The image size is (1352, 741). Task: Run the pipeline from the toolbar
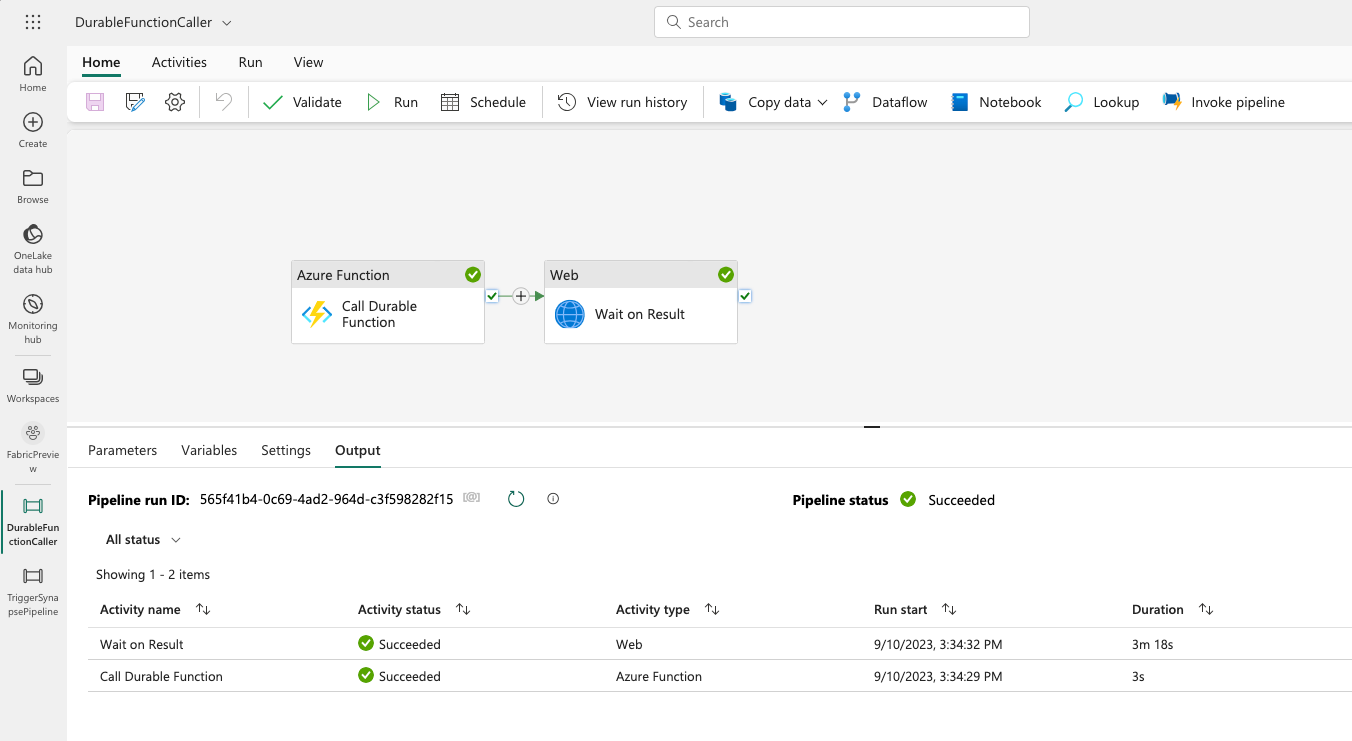point(392,102)
